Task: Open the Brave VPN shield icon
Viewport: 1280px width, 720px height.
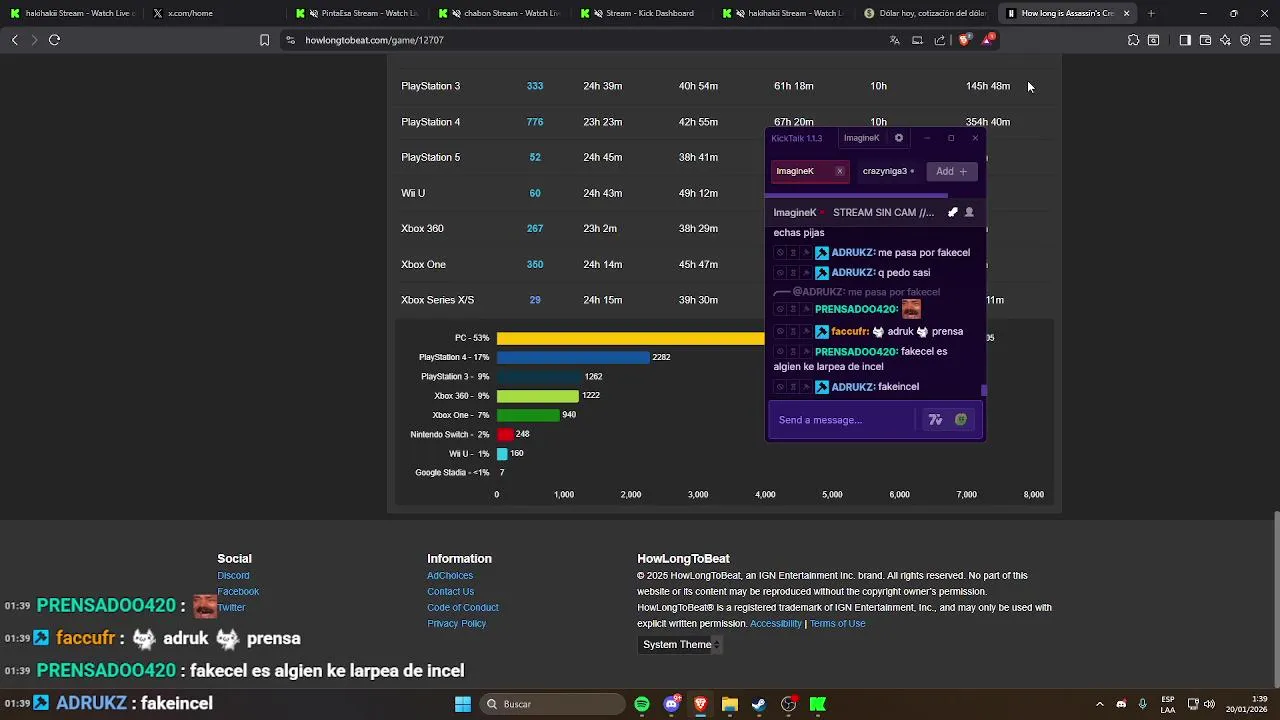Action: coord(1245,40)
